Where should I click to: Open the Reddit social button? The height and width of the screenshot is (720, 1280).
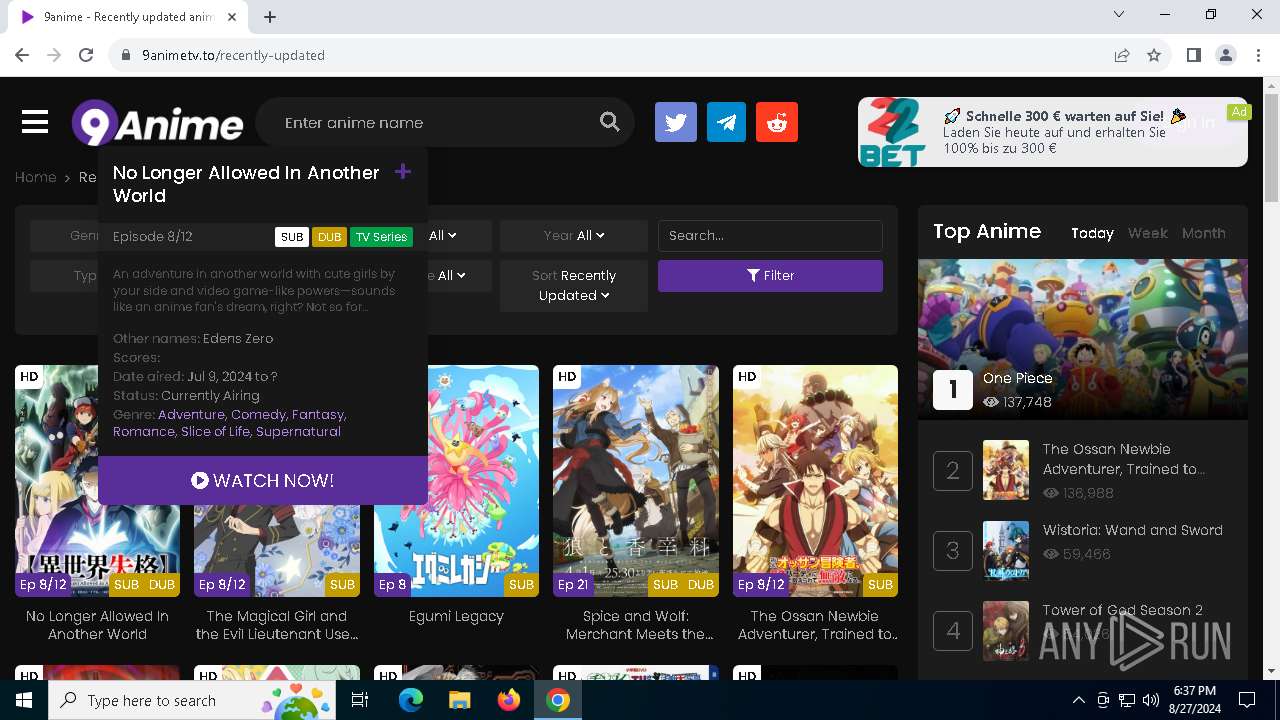coord(777,123)
